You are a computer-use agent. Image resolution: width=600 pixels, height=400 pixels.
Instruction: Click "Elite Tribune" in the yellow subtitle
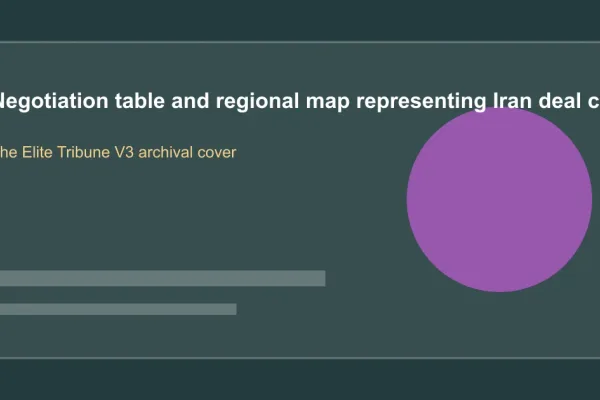(66, 152)
